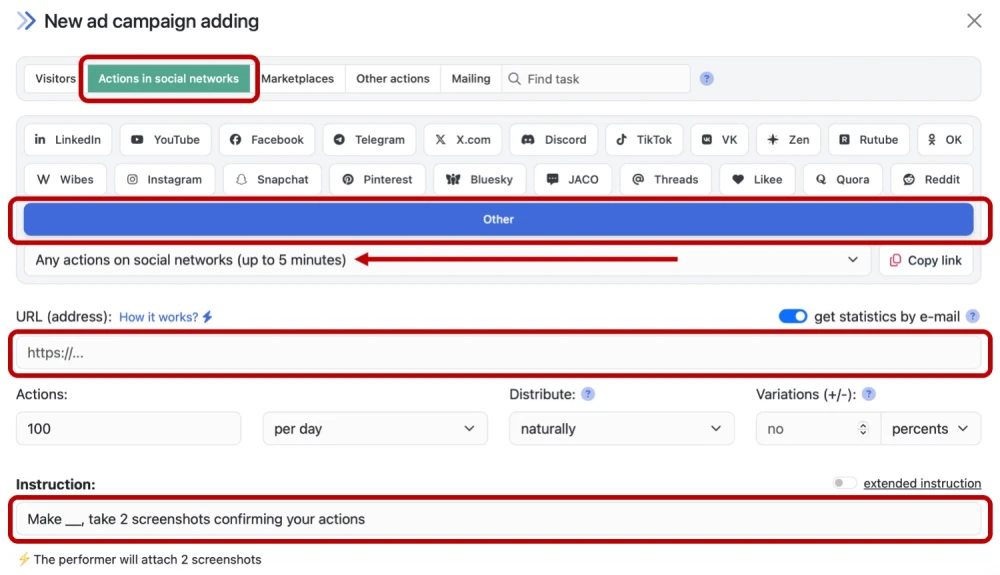Pick the Telegram network button
The height and width of the screenshot is (575, 1000).
coord(369,140)
